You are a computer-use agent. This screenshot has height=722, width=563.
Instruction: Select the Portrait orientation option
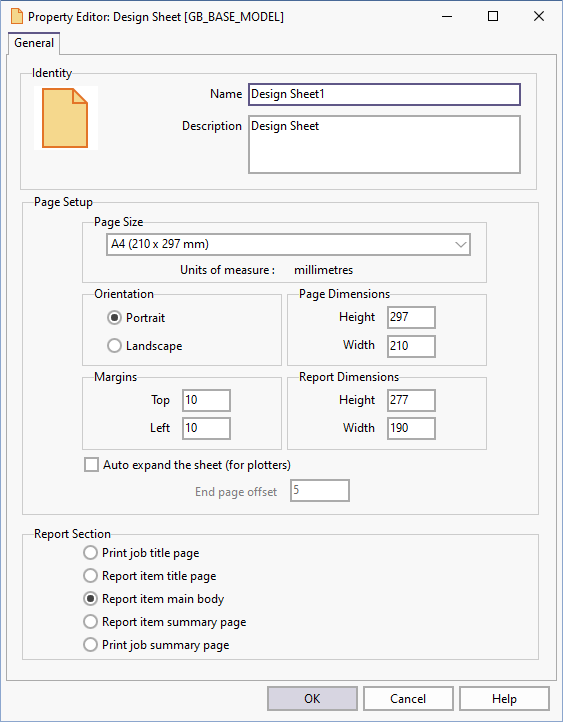pyautogui.click(x=136, y=318)
